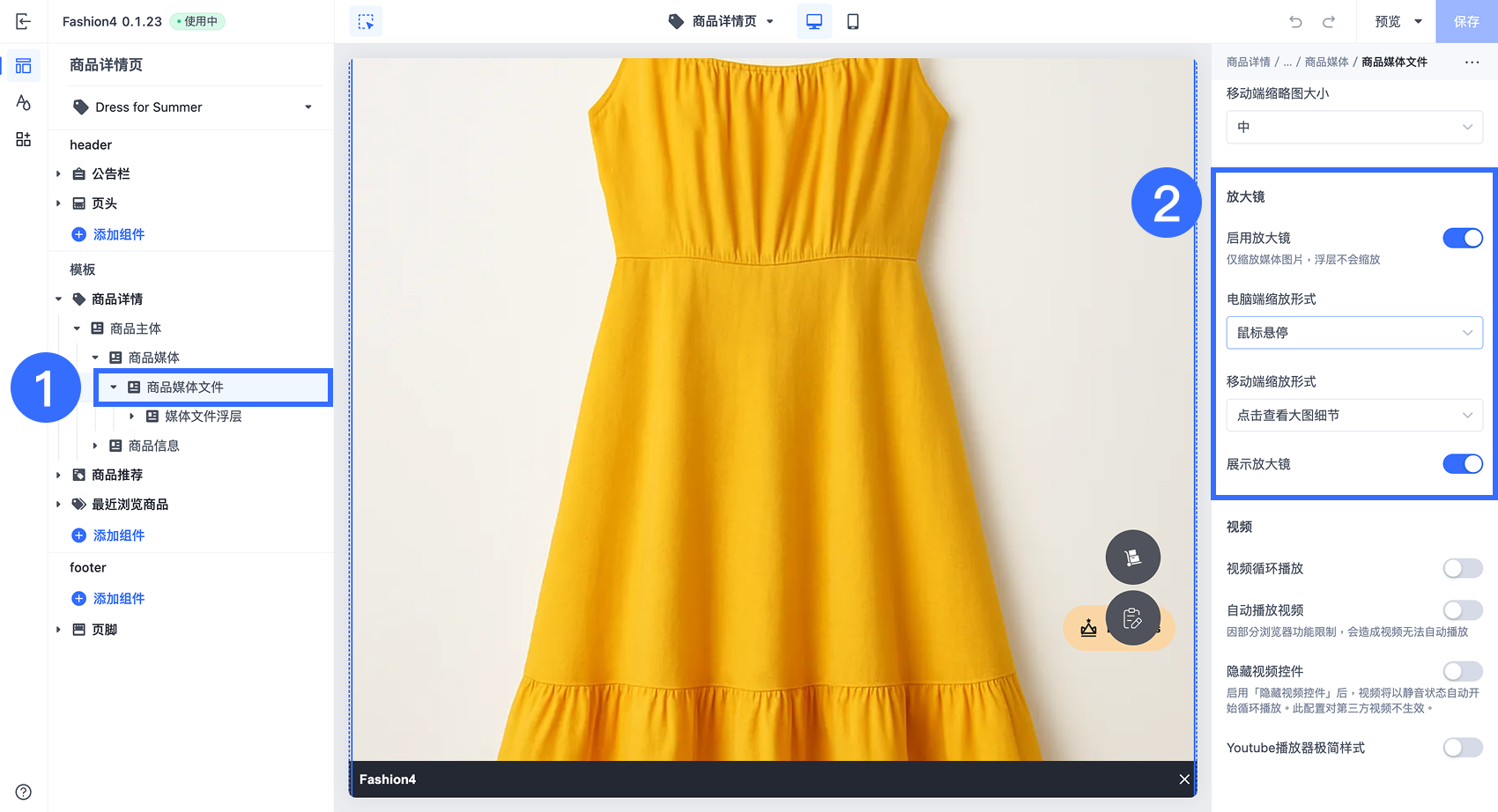Switch to mobile device preview
The width and height of the screenshot is (1498, 812).
tap(852, 21)
